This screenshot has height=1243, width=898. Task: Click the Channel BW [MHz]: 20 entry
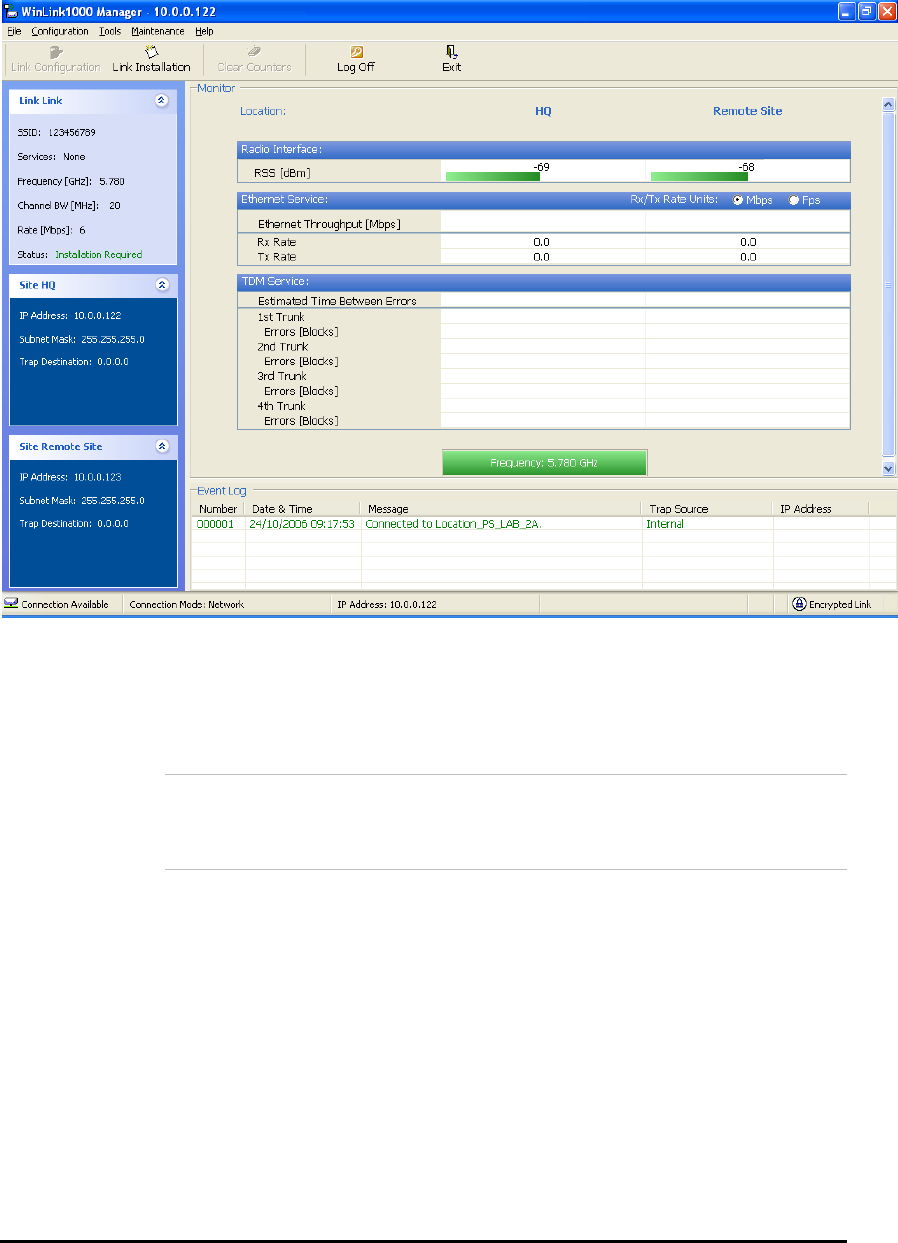pos(69,206)
